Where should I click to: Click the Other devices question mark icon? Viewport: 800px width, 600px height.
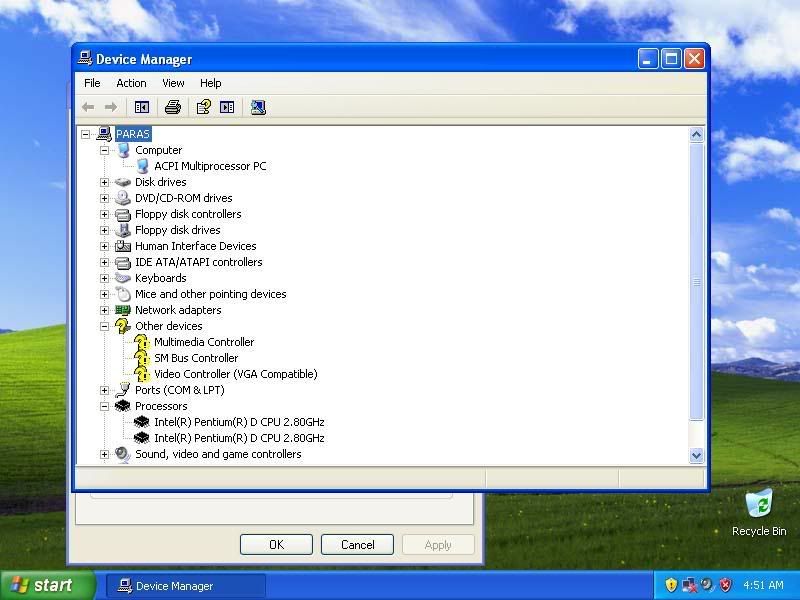coord(123,326)
